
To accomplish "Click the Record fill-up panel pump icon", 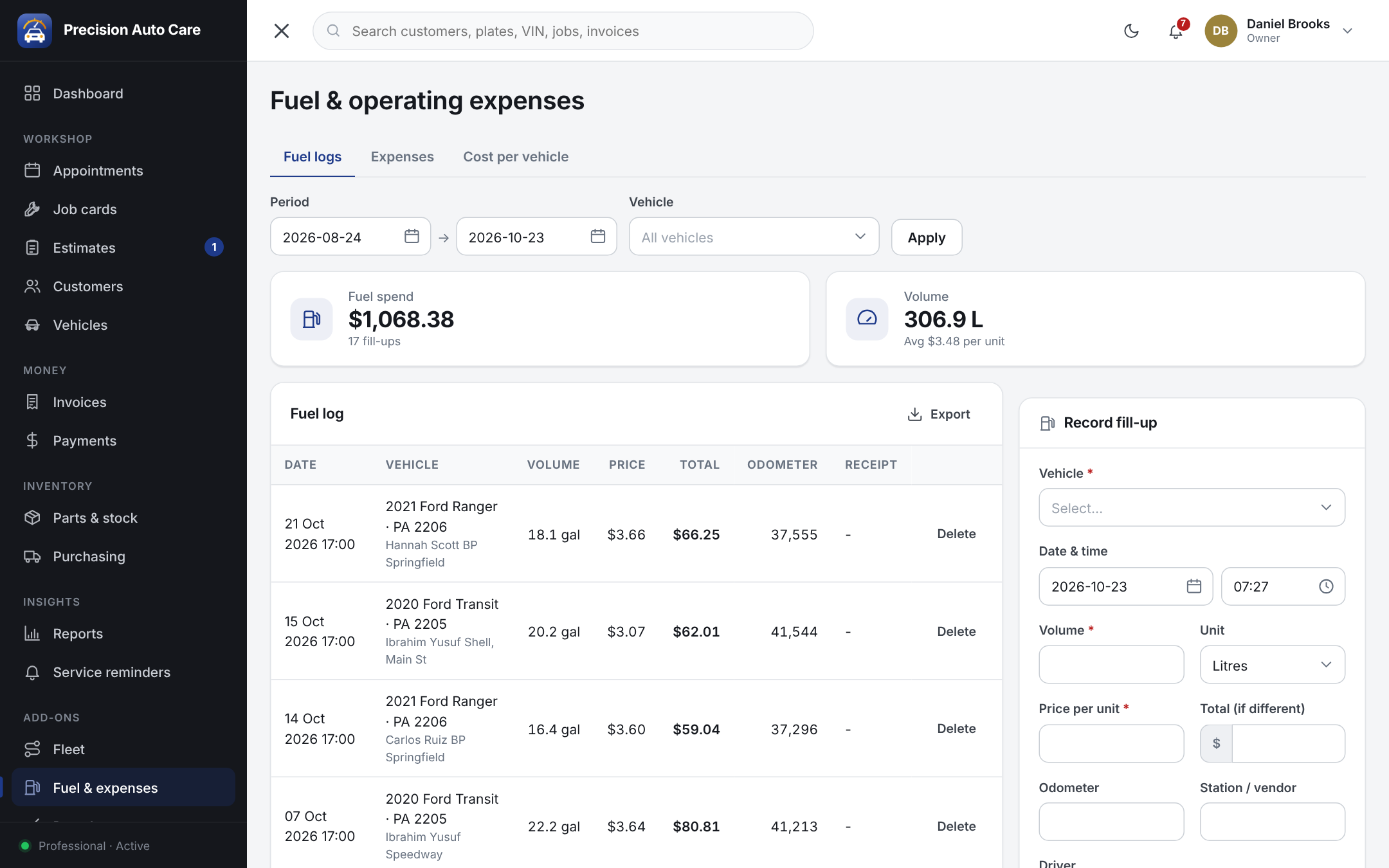I will click(x=1048, y=422).
